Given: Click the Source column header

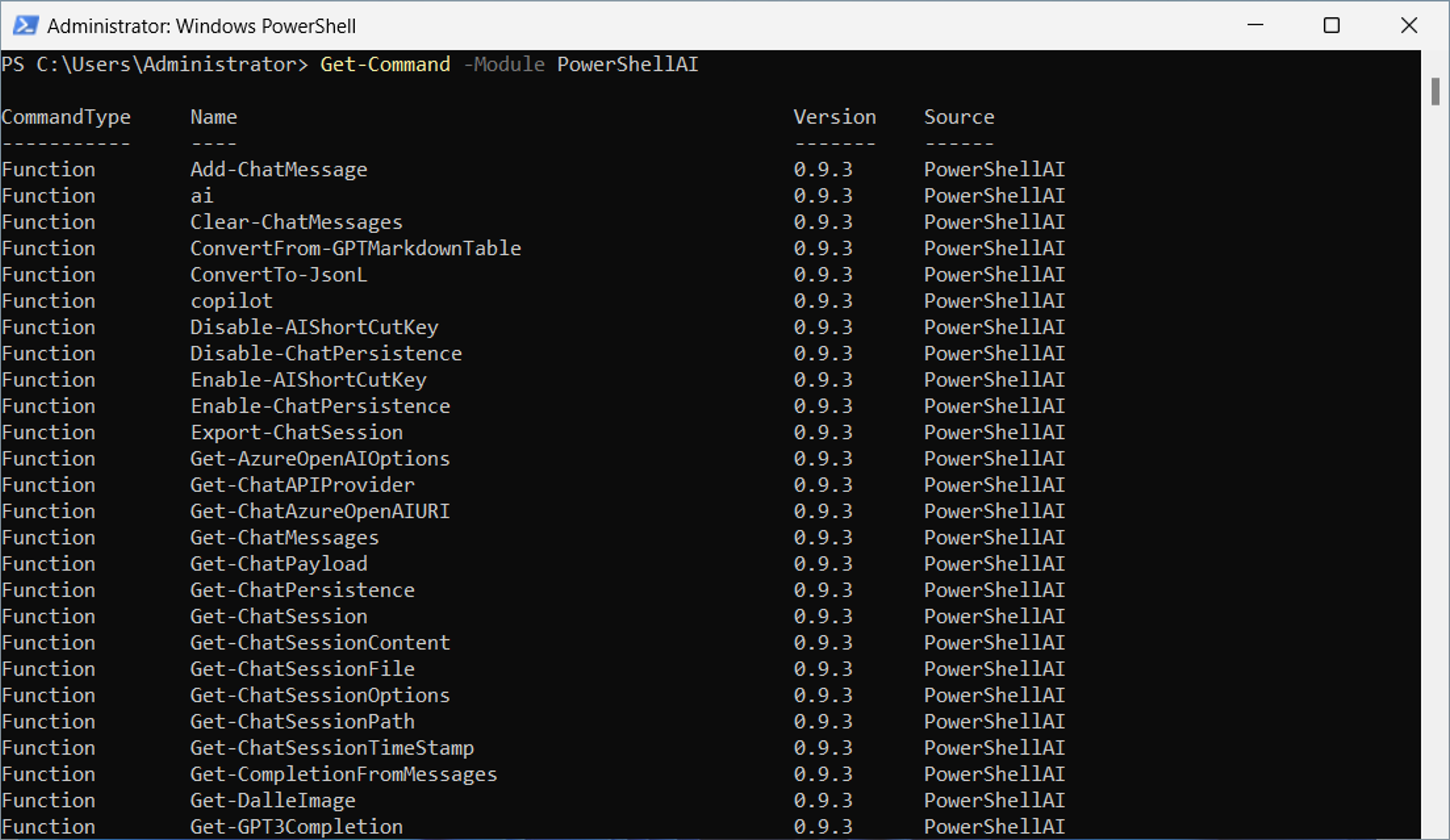Looking at the screenshot, I should 959,117.
